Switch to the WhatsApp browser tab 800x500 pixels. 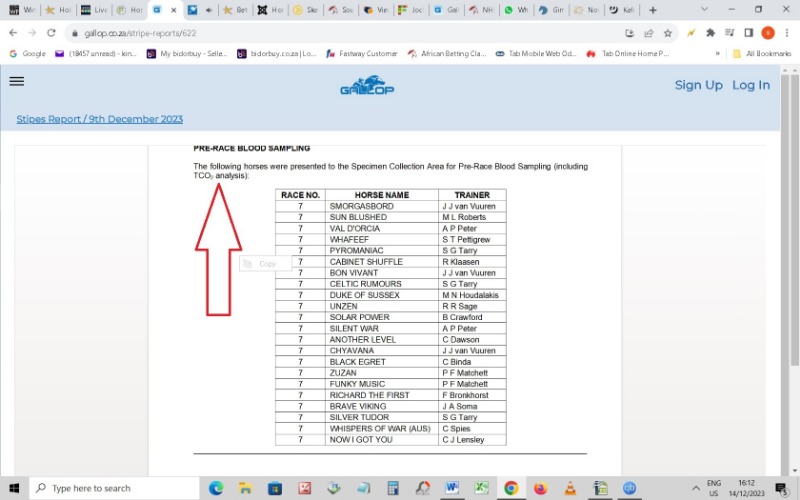(516, 10)
